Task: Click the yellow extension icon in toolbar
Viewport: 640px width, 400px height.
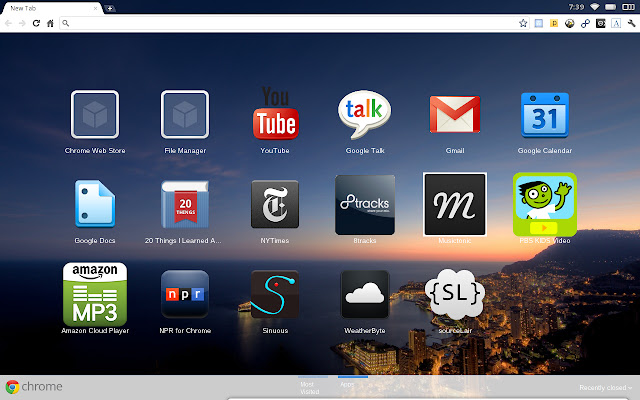Action: coord(554,23)
